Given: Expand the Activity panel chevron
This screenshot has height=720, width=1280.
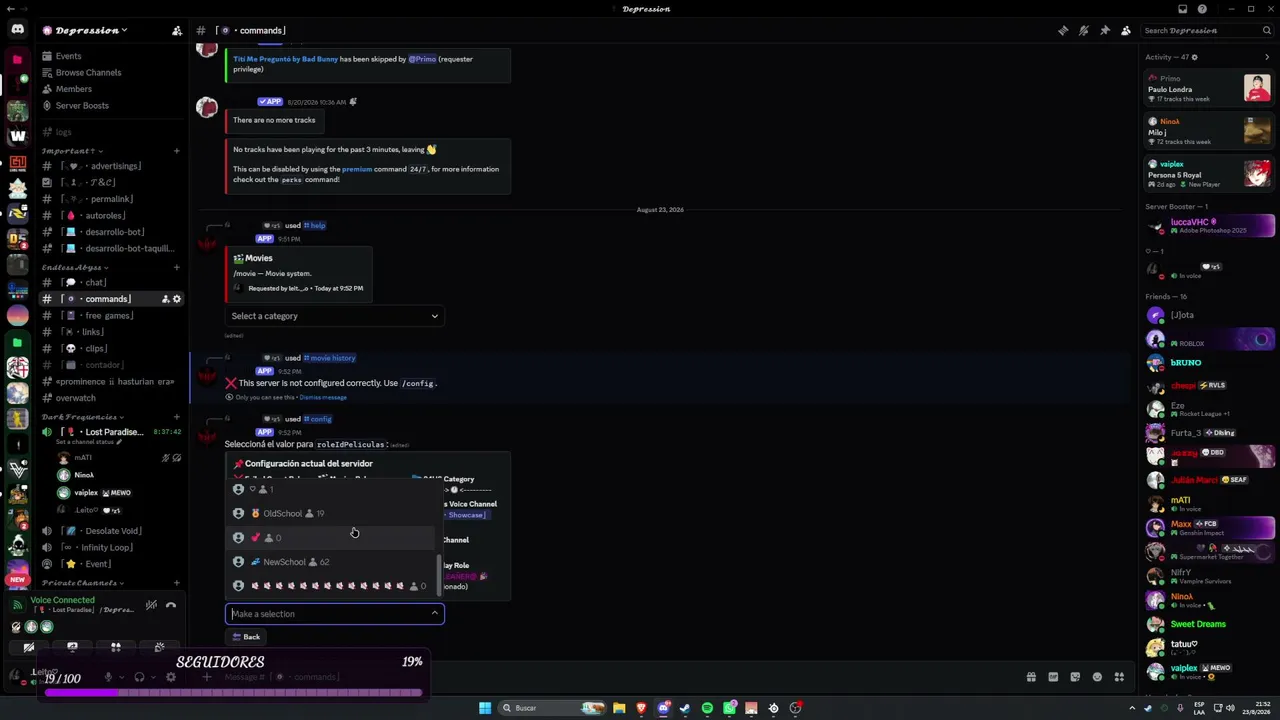Looking at the screenshot, I should (x=1267, y=57).
